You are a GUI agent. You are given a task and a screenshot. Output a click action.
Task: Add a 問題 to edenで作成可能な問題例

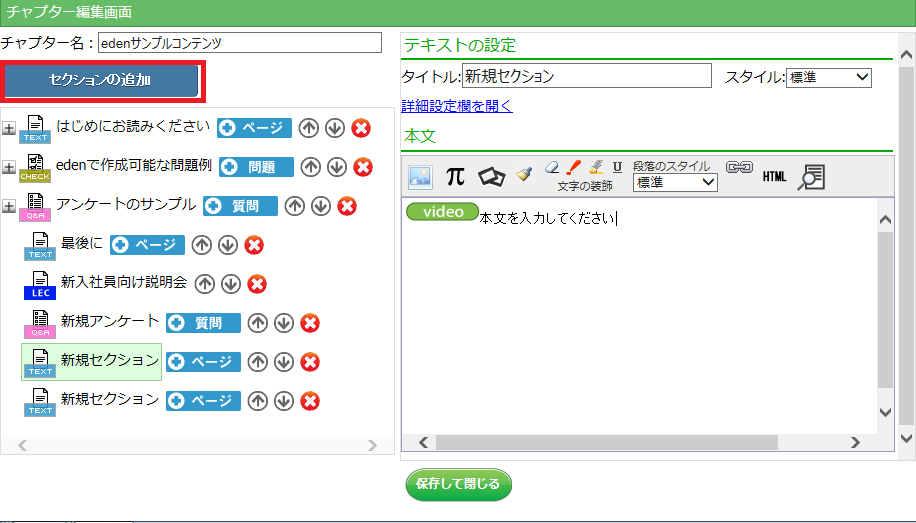256,167
